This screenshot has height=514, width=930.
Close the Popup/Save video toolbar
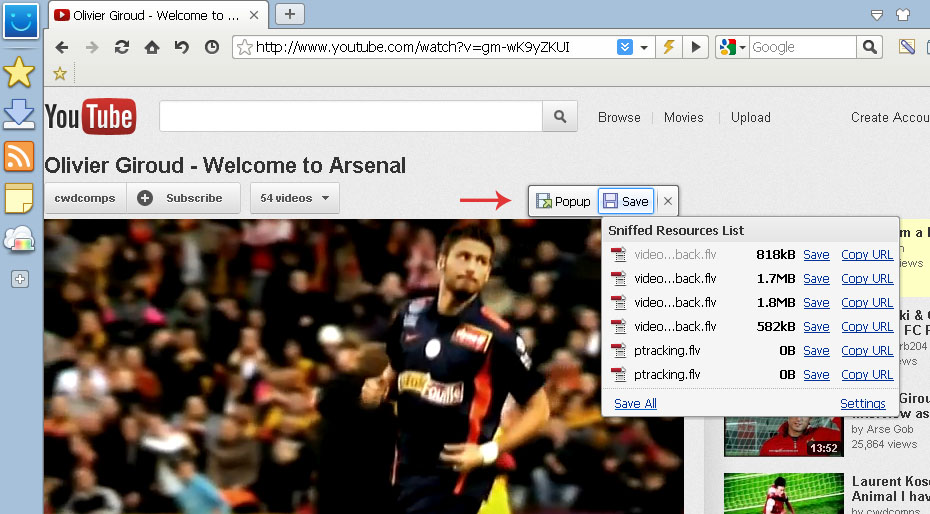point(667,201)
